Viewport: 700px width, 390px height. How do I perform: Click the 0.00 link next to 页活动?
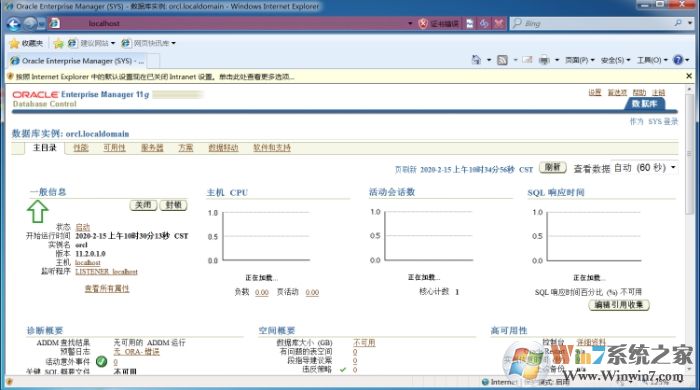312,292
